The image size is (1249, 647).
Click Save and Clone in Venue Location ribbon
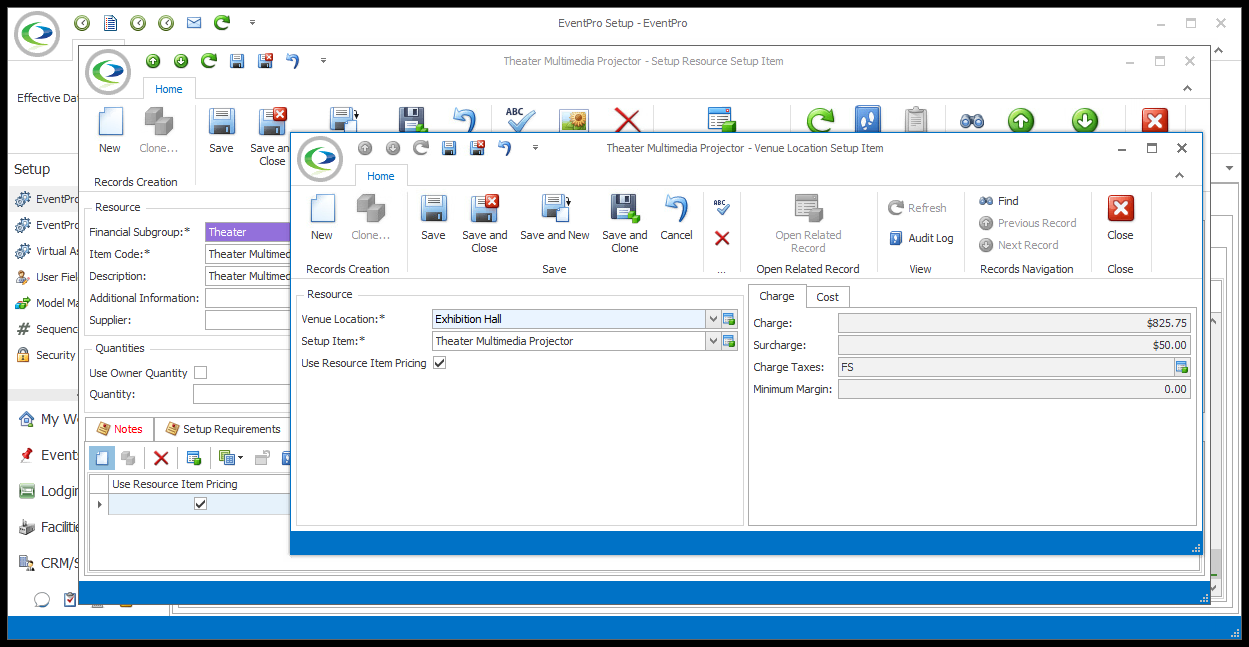tap(625, 224)
